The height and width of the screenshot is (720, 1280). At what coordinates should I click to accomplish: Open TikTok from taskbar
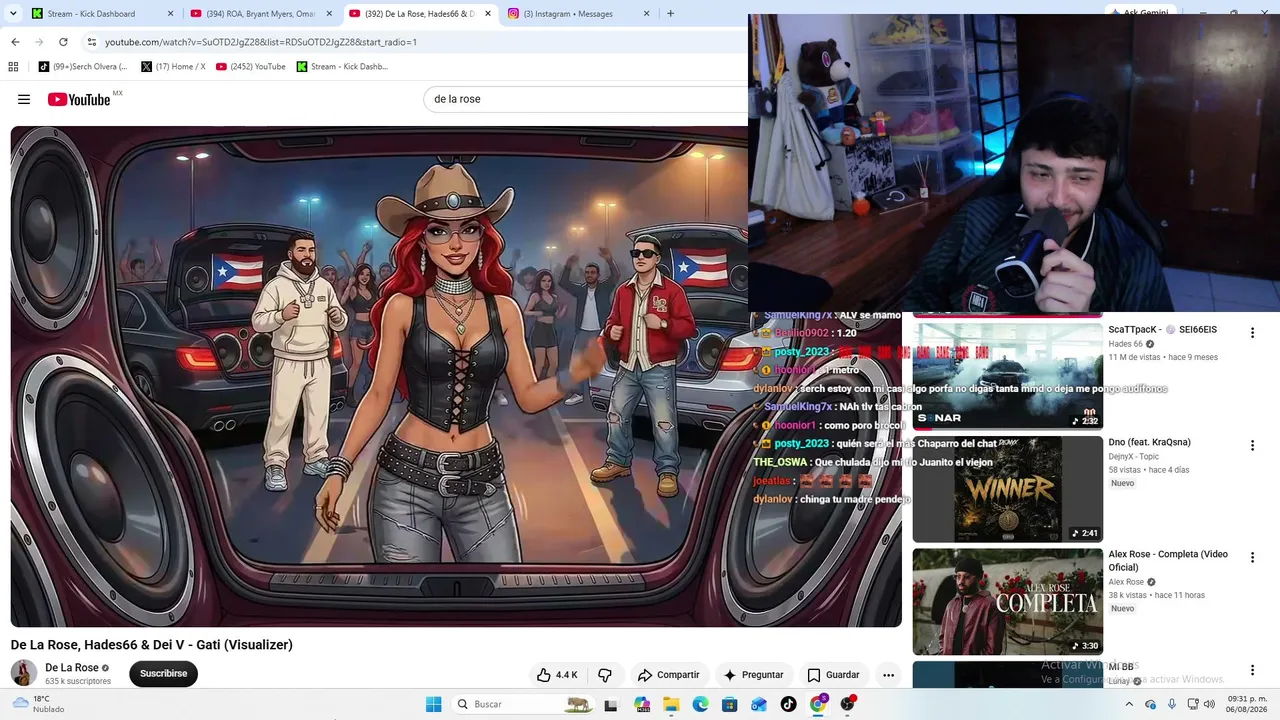point(788,704)
